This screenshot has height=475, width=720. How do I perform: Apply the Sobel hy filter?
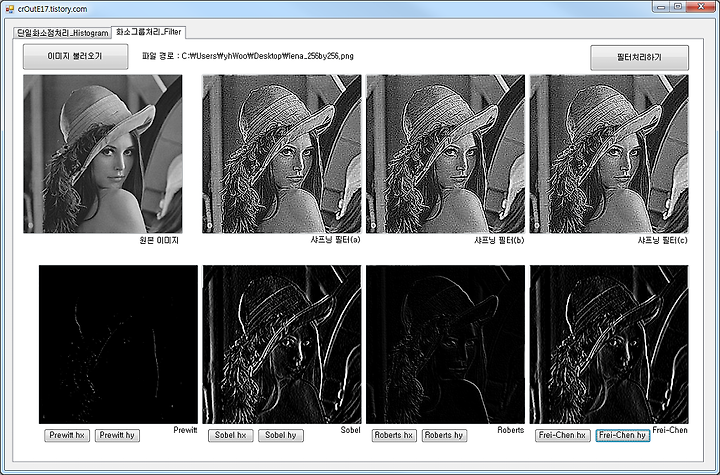[281, 435]
